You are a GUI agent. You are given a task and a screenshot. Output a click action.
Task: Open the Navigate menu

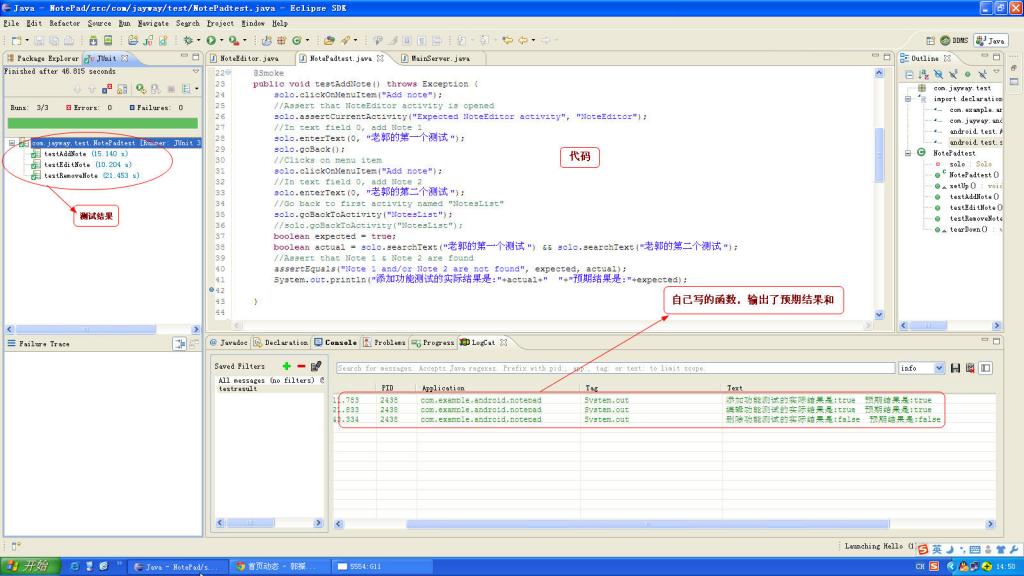pyautogui.click(x=153, y=24)
